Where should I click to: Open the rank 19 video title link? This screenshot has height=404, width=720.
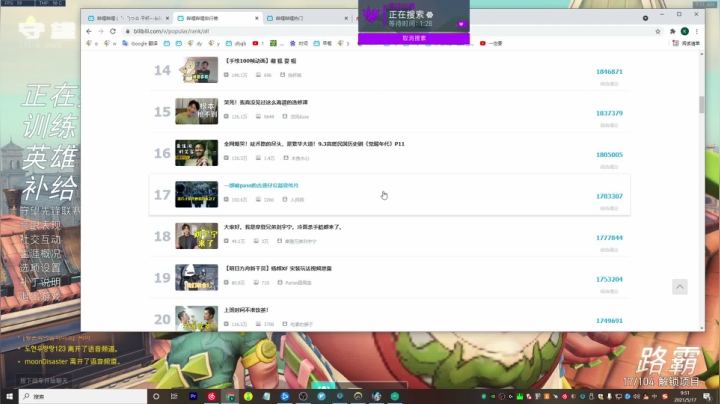pyautogui.click(x=278, y=269)
